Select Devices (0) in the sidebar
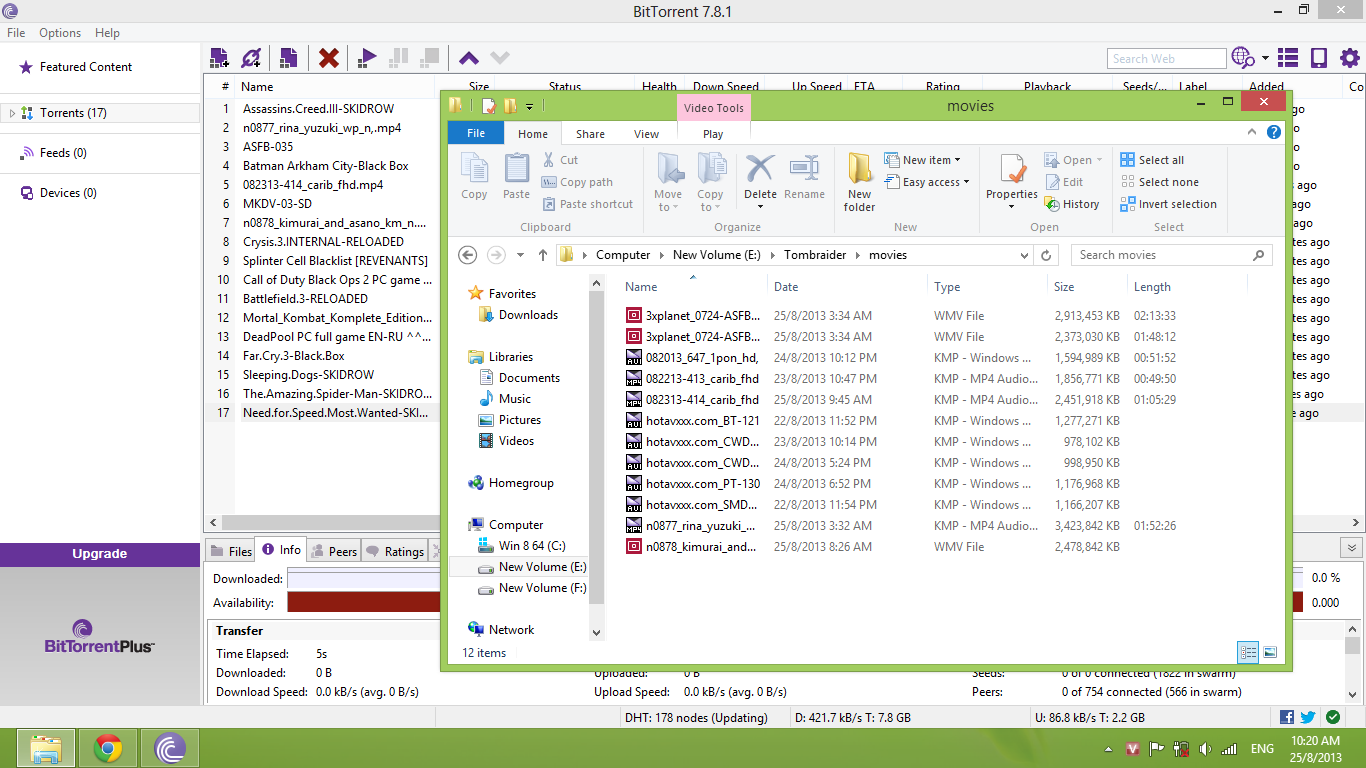1366x768 pixels. point(68,193)
